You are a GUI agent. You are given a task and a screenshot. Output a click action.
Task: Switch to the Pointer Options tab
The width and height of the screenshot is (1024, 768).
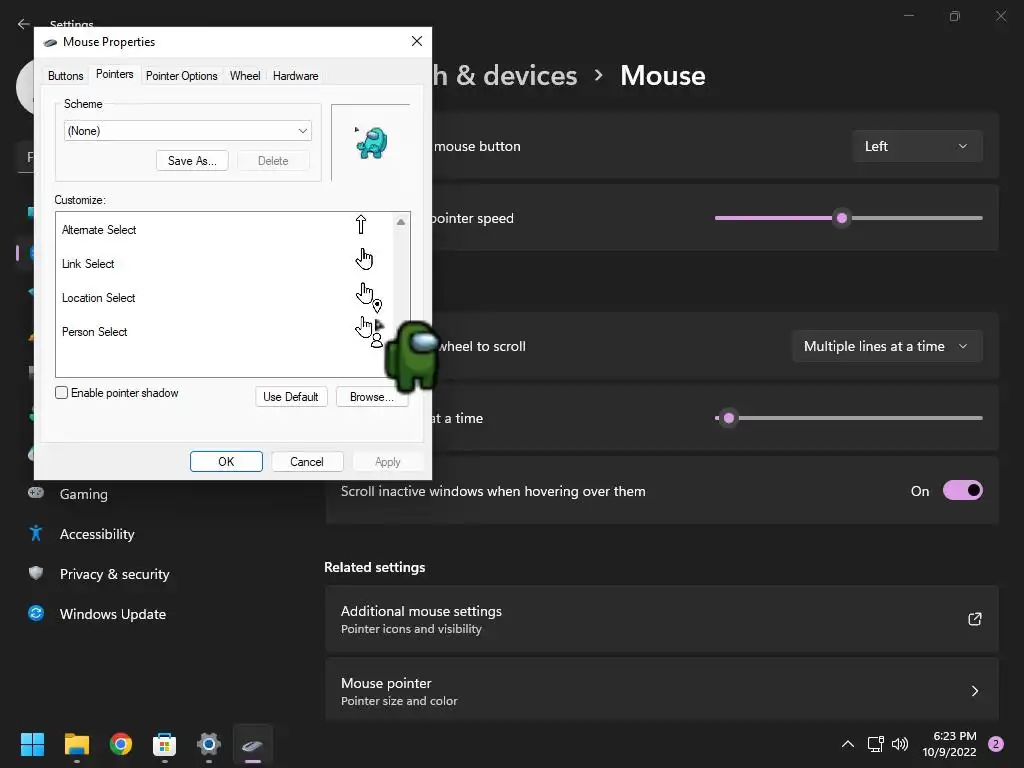(182, 76)
